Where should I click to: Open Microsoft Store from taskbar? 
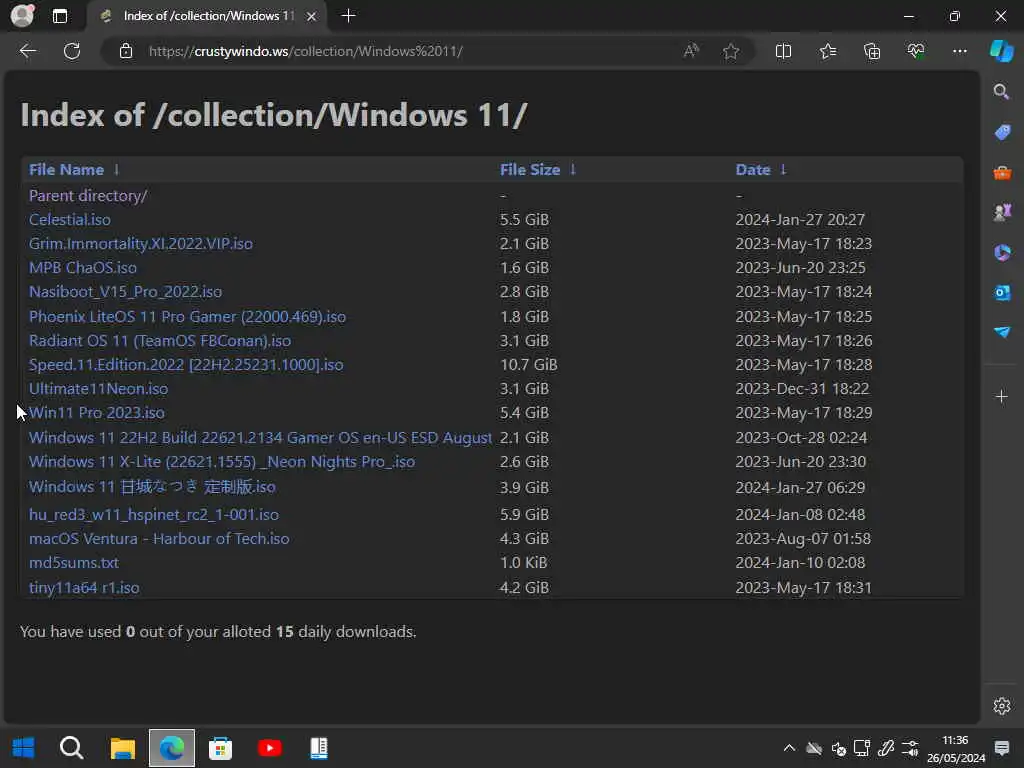(x=221, y=748)
